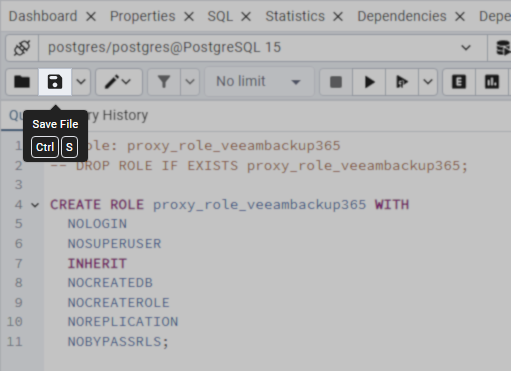Open the execute options dropdown arrow

pos(428,82)
